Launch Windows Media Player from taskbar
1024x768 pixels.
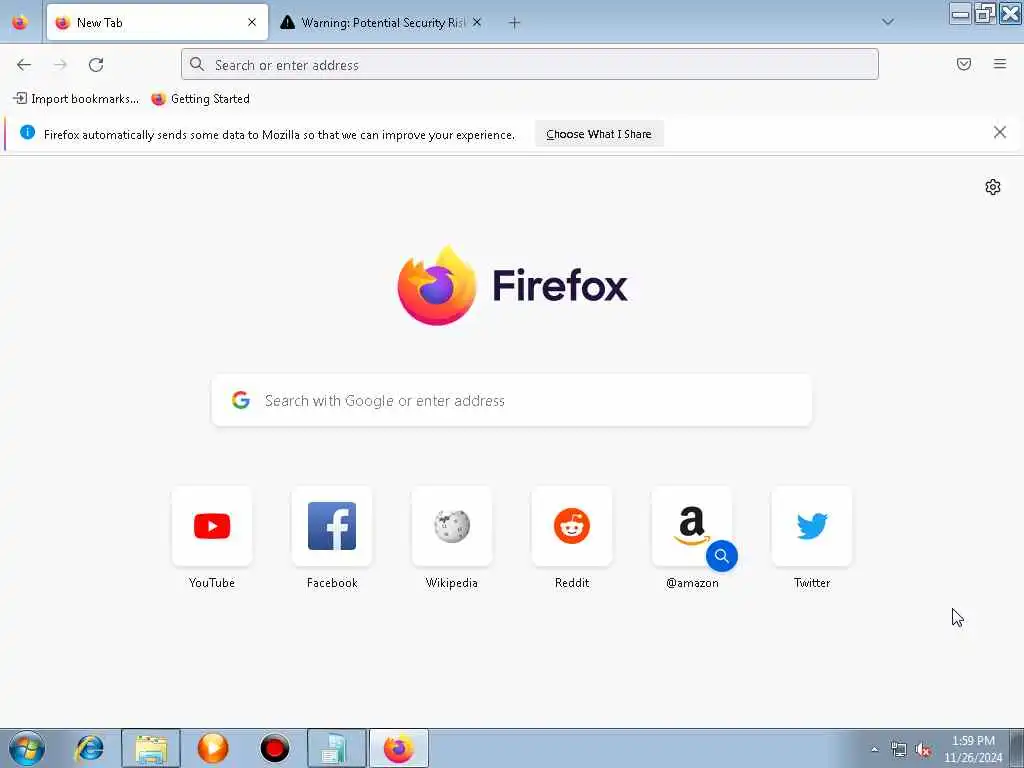[x=213, y=748]
